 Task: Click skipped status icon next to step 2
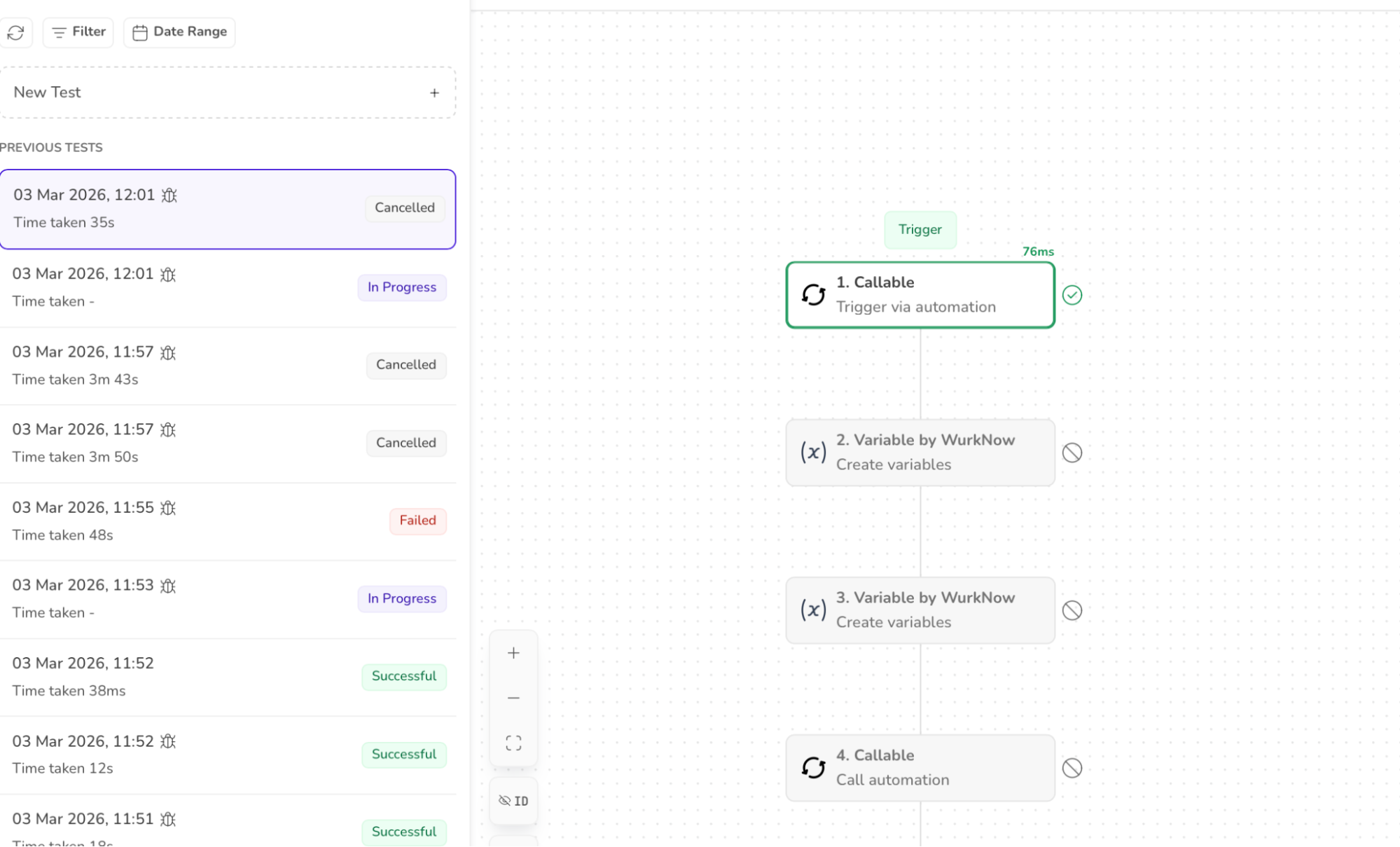point(1072,453)
